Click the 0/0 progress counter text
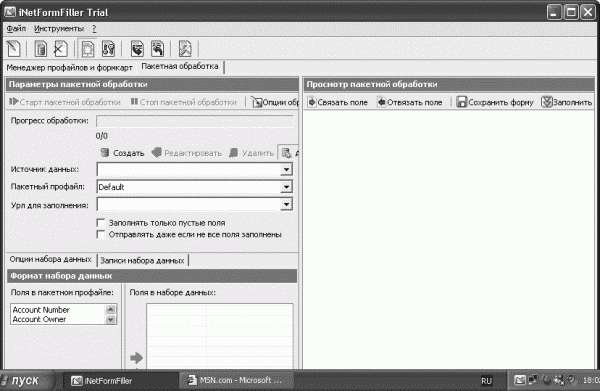Viewport: 600px width, 391px height. (101, 136)
